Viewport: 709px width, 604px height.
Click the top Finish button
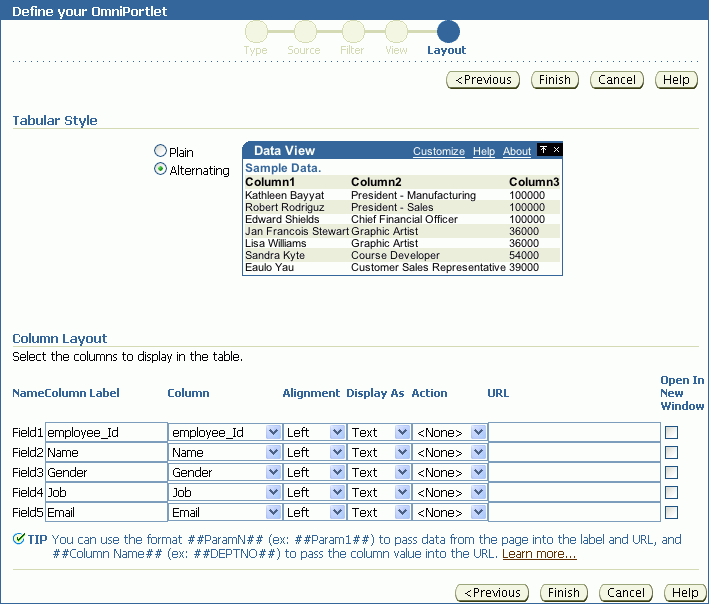coord(555,80)
